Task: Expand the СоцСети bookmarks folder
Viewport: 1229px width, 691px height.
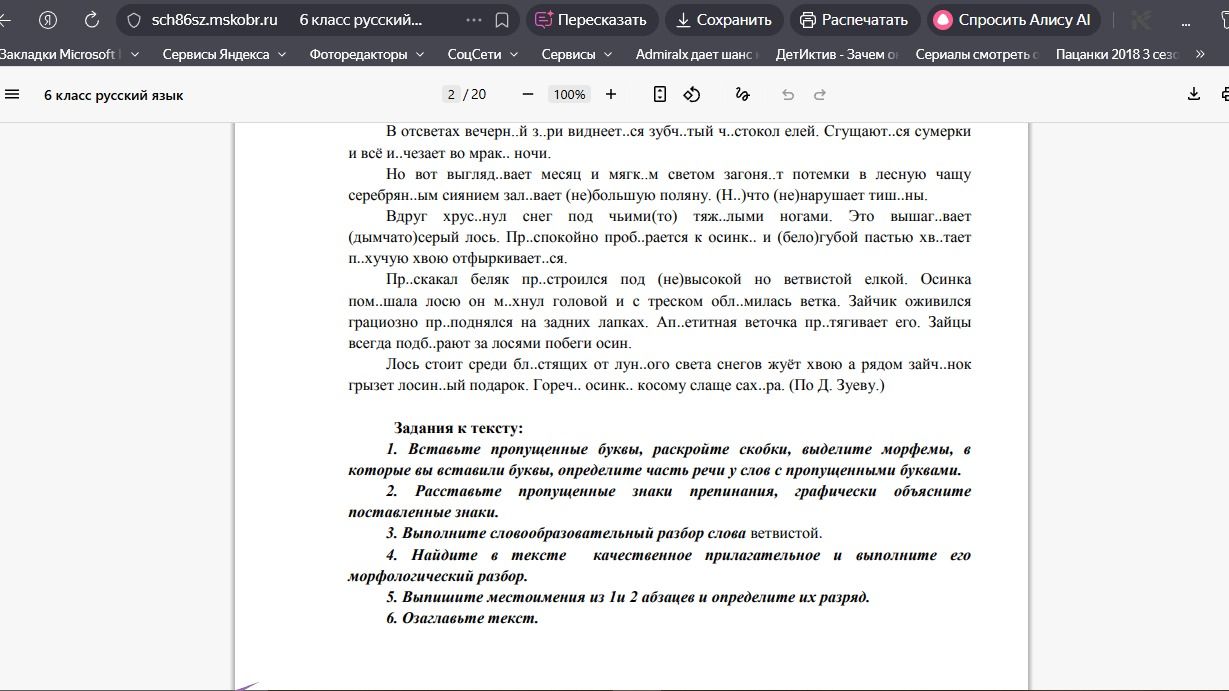Action: pos(483,54)
